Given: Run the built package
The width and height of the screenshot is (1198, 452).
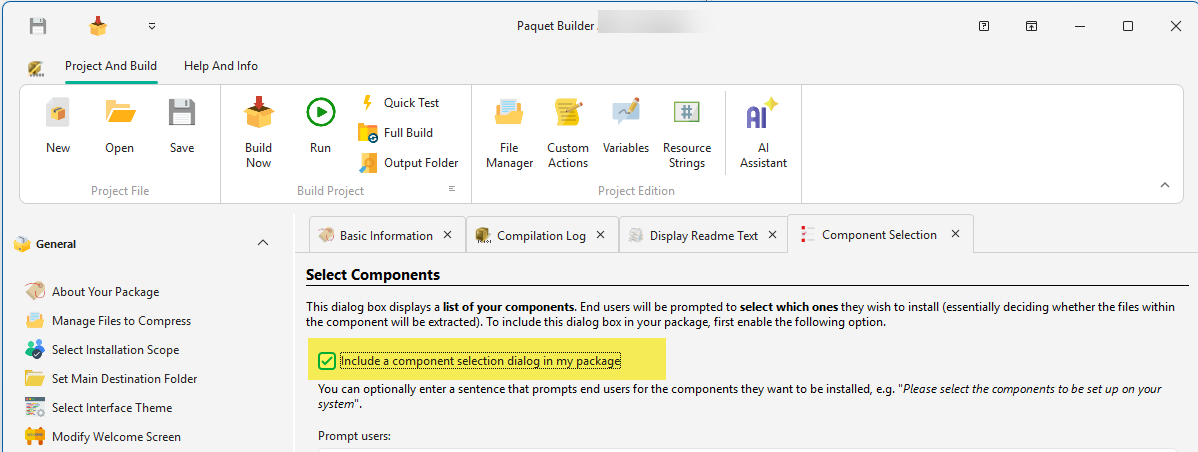Looking at the screenshot, I should [x=320, y=126].
